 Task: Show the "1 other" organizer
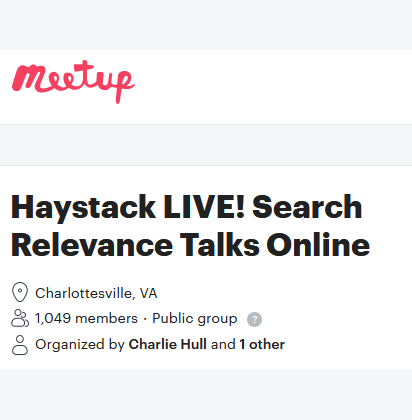coord(262,344)
